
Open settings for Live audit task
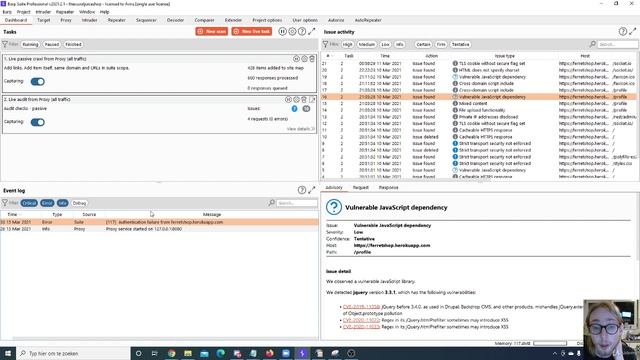296,100
